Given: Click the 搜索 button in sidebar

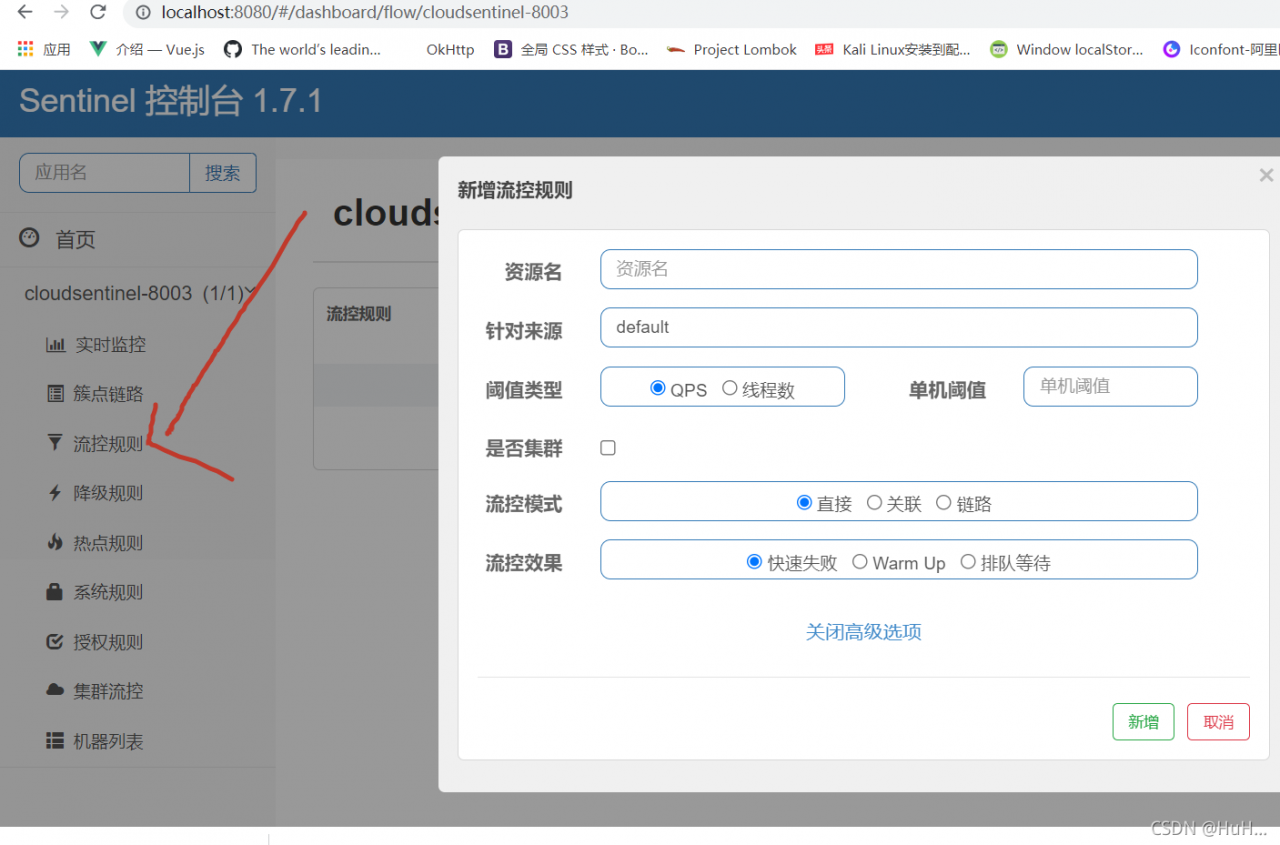Looking at the screenshot, I should tap(223, 173).
